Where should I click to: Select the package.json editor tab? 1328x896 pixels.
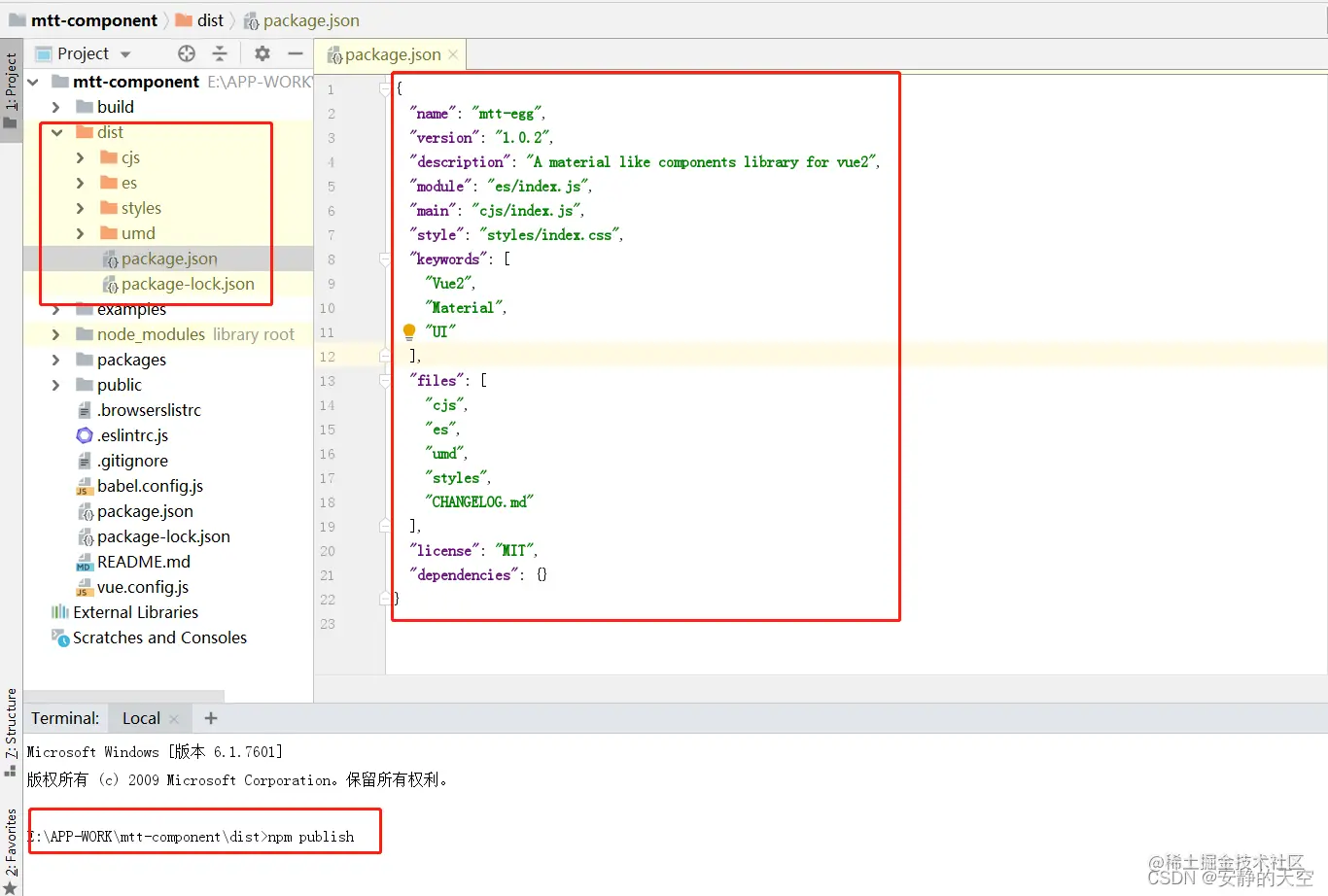(x=392, y=54)
